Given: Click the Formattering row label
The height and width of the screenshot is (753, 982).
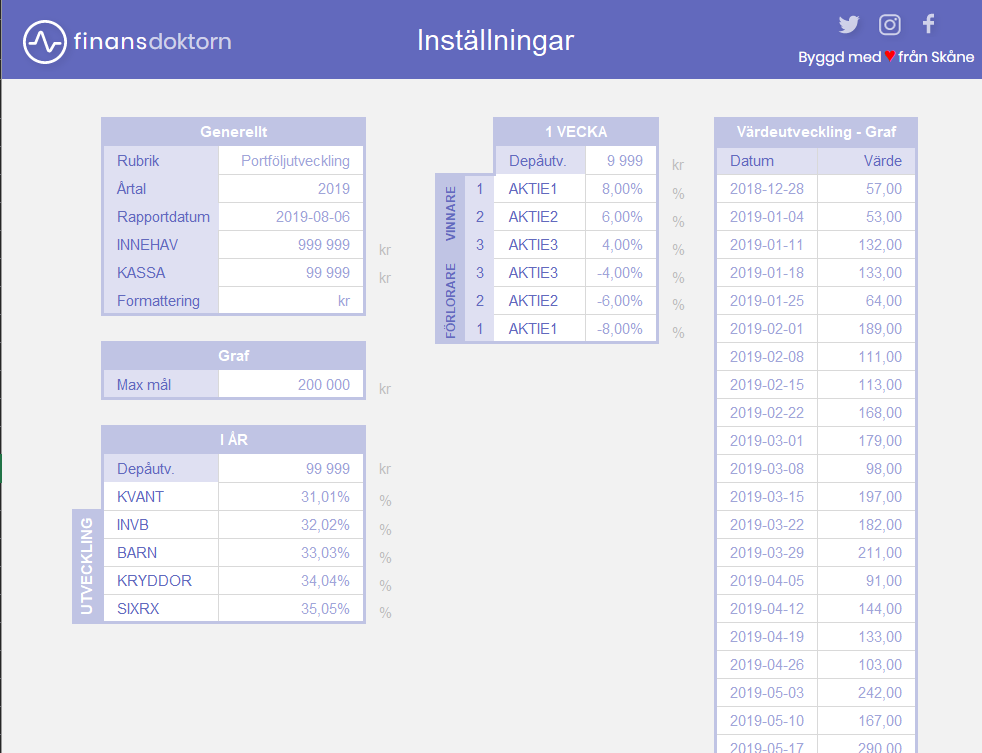Looking at the screenshot, I should pyautogui.click(x=161, y=301).
